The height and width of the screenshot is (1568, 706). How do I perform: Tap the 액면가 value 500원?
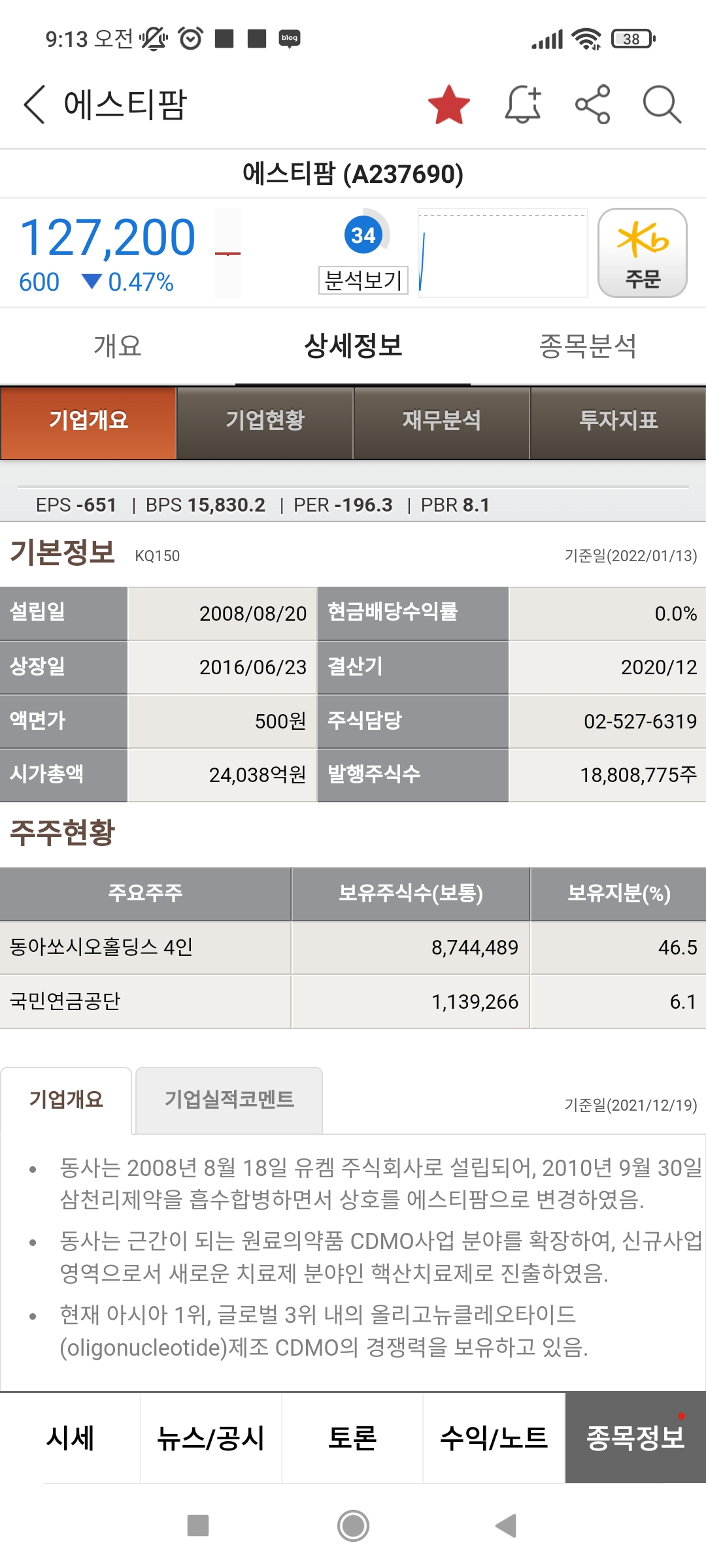(x=280, y=721)
